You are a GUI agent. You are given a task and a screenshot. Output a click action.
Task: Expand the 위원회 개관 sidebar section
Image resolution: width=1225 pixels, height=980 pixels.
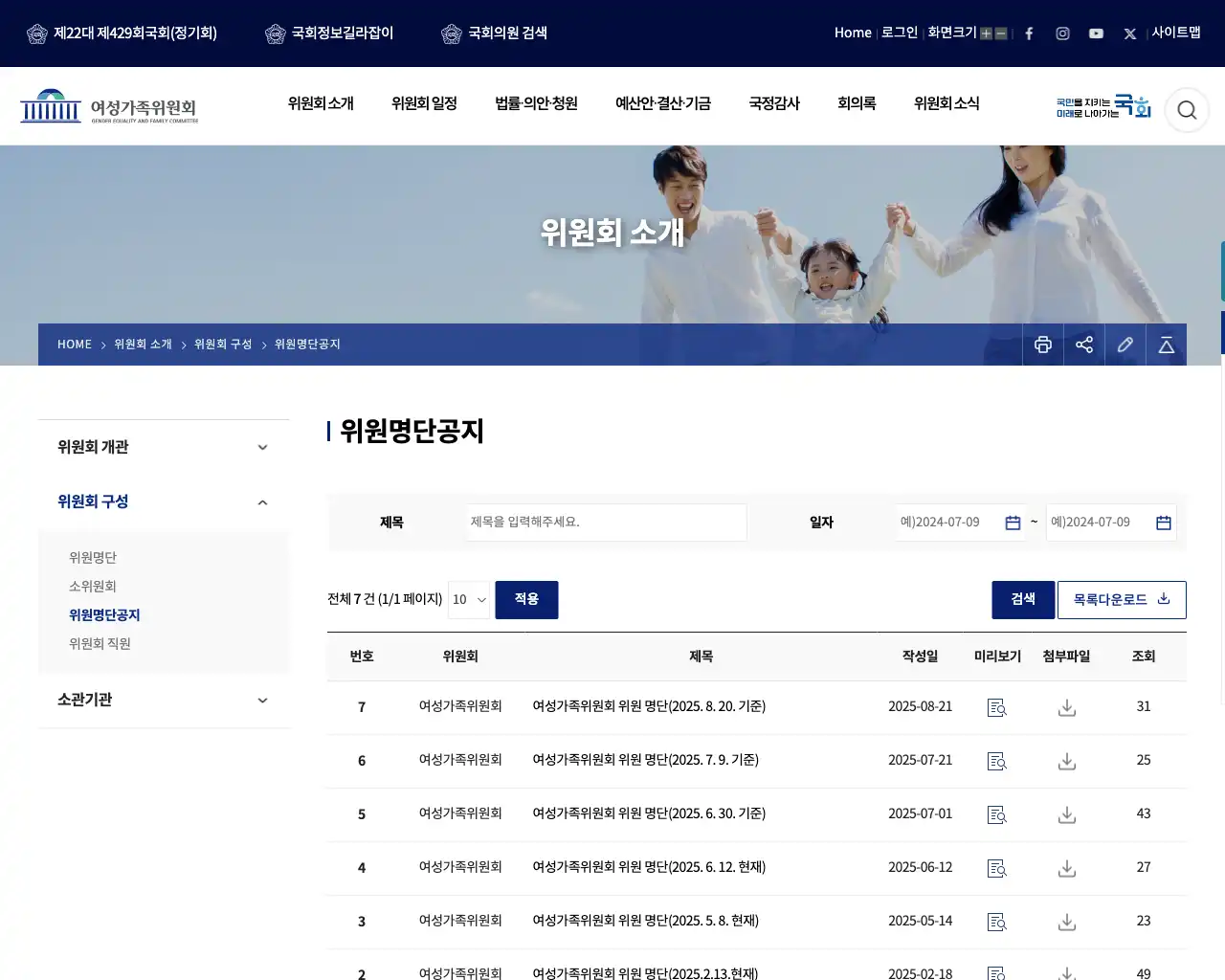[x=164, y=447]
